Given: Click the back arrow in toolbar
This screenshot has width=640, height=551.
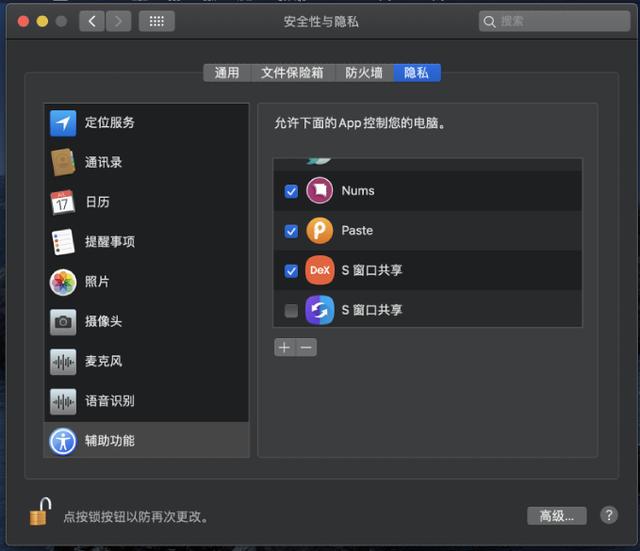Looking at the screenshot, I should coord(92,21).
